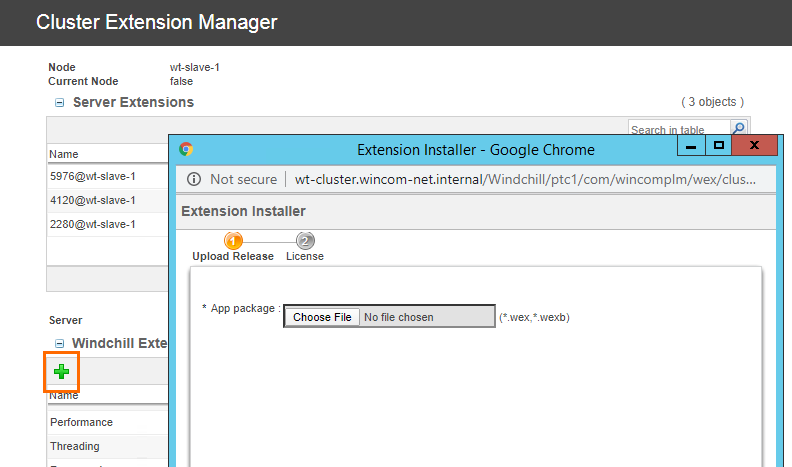Collapse the Windchill Extensions section
792x467 pixels.
click(x=60, y=343)
